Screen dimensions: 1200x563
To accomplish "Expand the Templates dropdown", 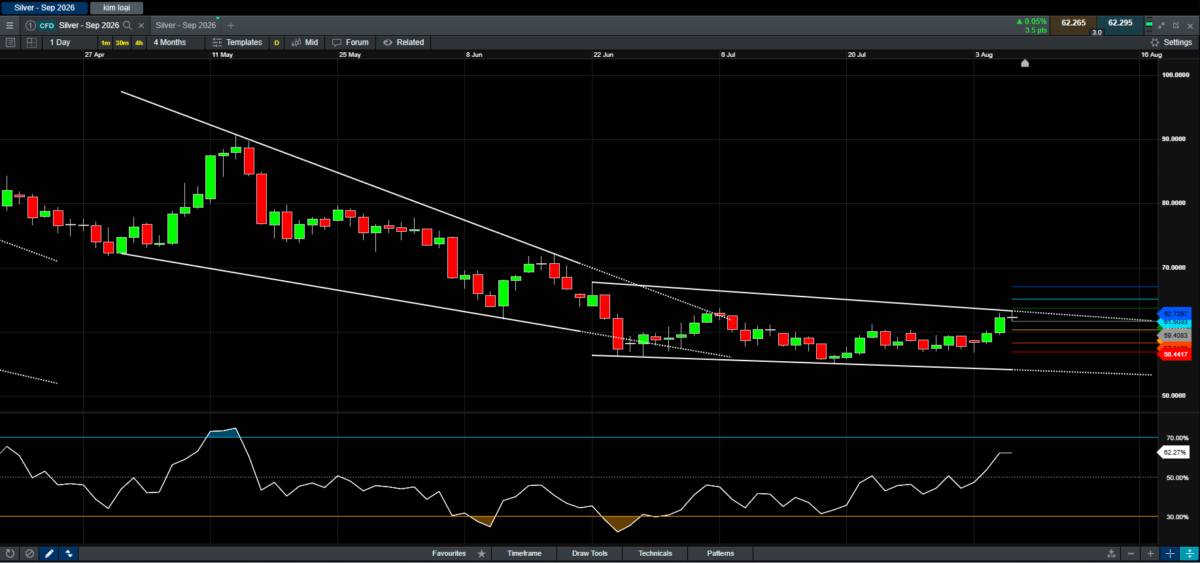I will pyautogui.click(x=238, y=42).
